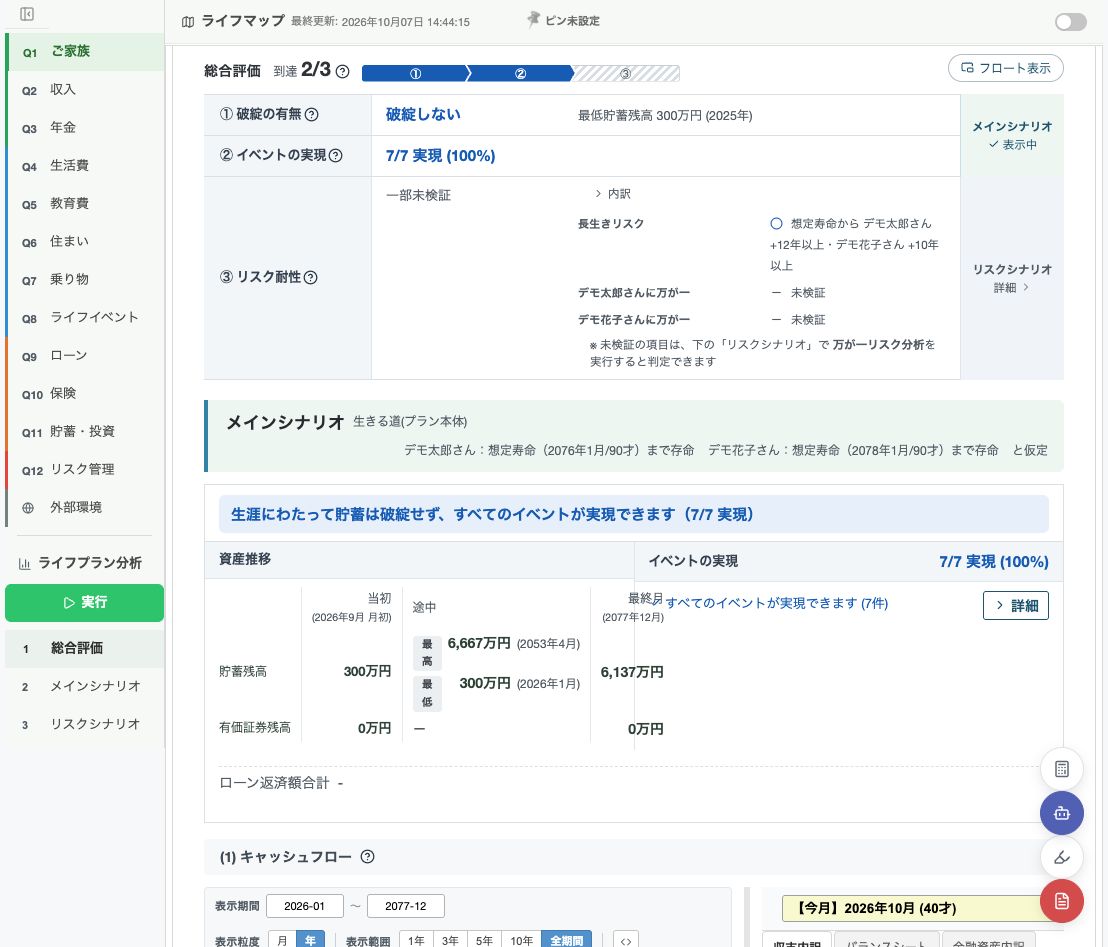This screenshot has height=947, width=1108.
Task: Click 7/7 実現 (100%) in evaluation table
Action: tap(440, 155)
